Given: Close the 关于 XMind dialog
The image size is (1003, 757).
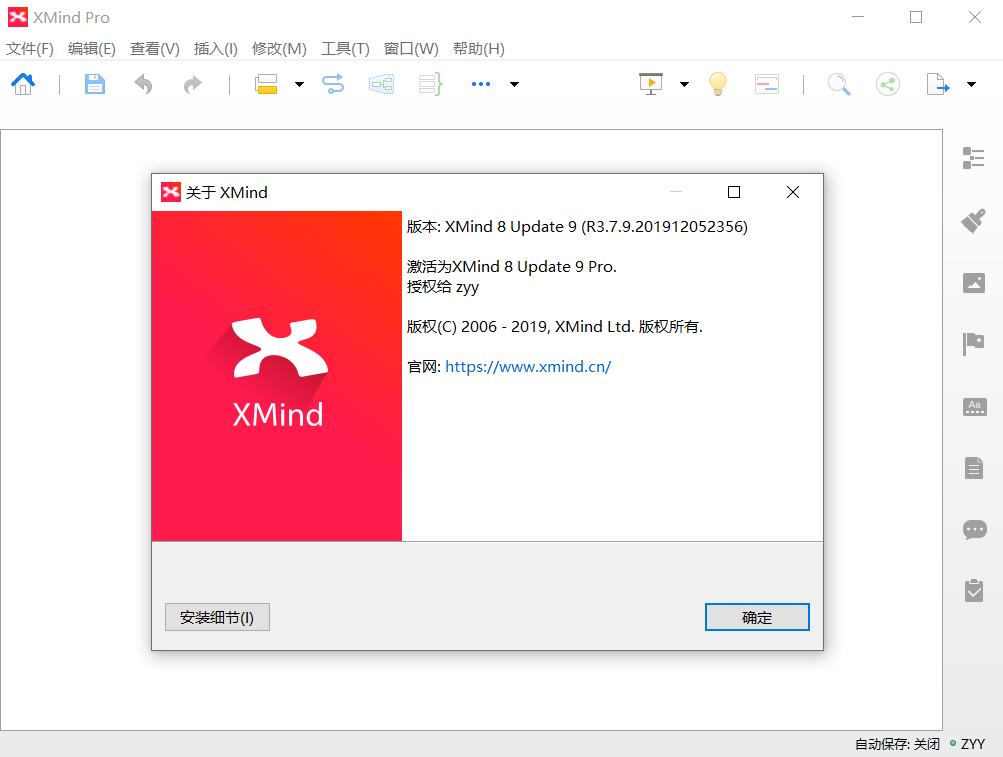Looking at the screenshot, I should coord(793,192).
